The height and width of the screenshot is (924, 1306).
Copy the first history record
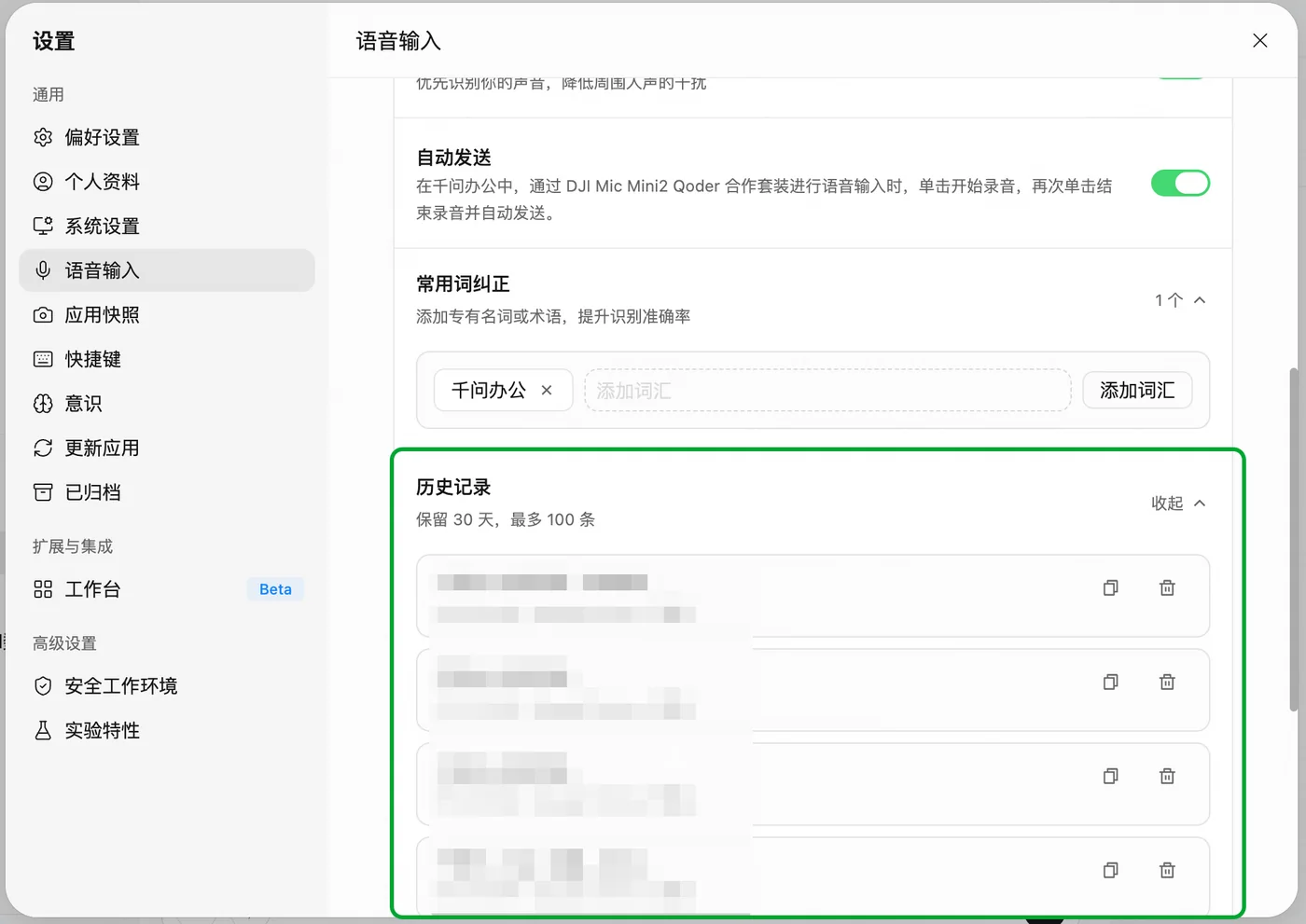point(1110,587)
